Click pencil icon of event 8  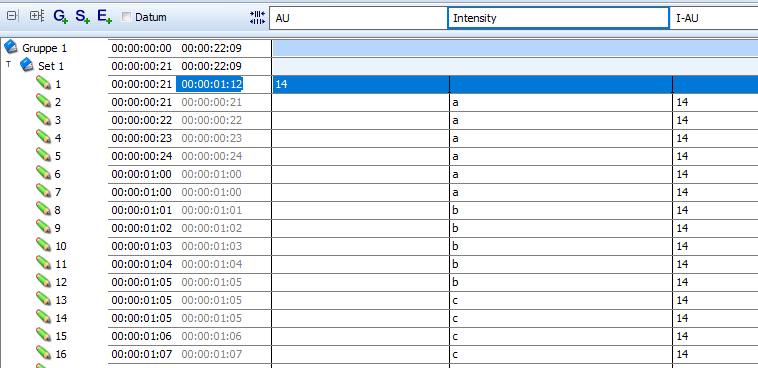[44, 209]
